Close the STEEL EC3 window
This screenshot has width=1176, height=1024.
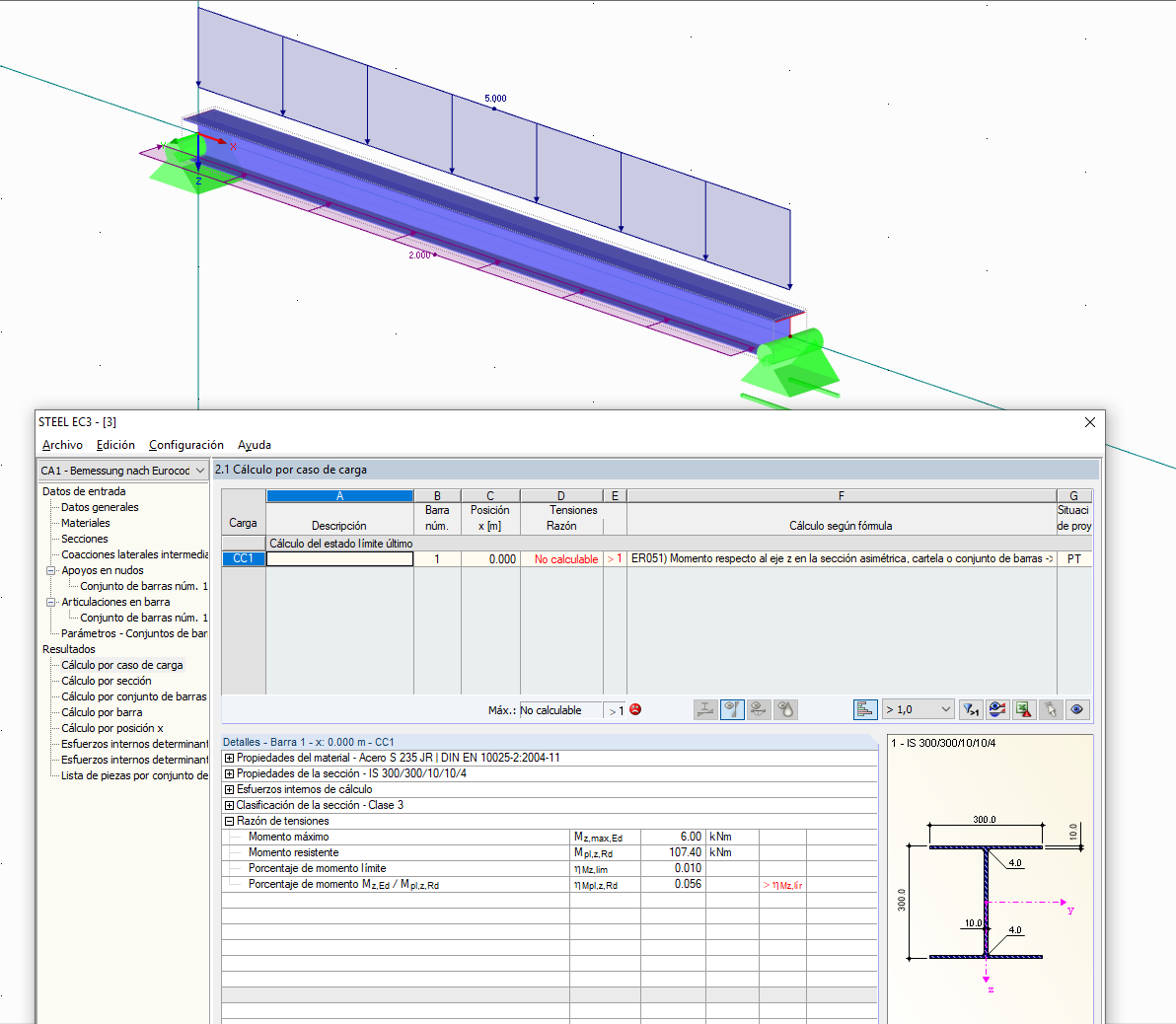click(x=1090, y=422)
